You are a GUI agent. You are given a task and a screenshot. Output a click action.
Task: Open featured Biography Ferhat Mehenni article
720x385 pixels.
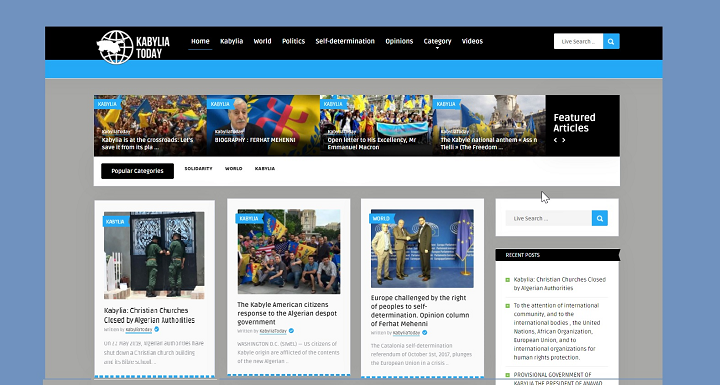coord(255,140)
